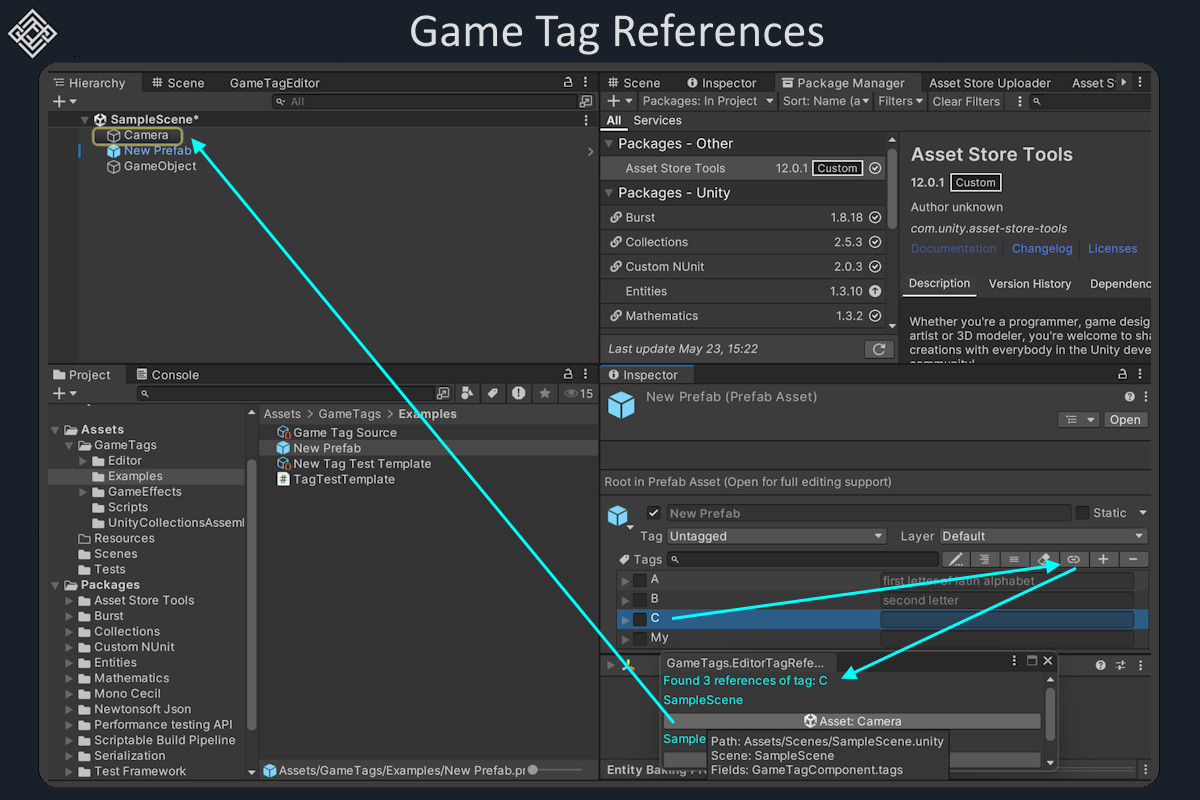Viewport: 1200px width, 800px height.
Task: Click the chain link references icon in Tags toolbar
Action: pos(1073,560)
